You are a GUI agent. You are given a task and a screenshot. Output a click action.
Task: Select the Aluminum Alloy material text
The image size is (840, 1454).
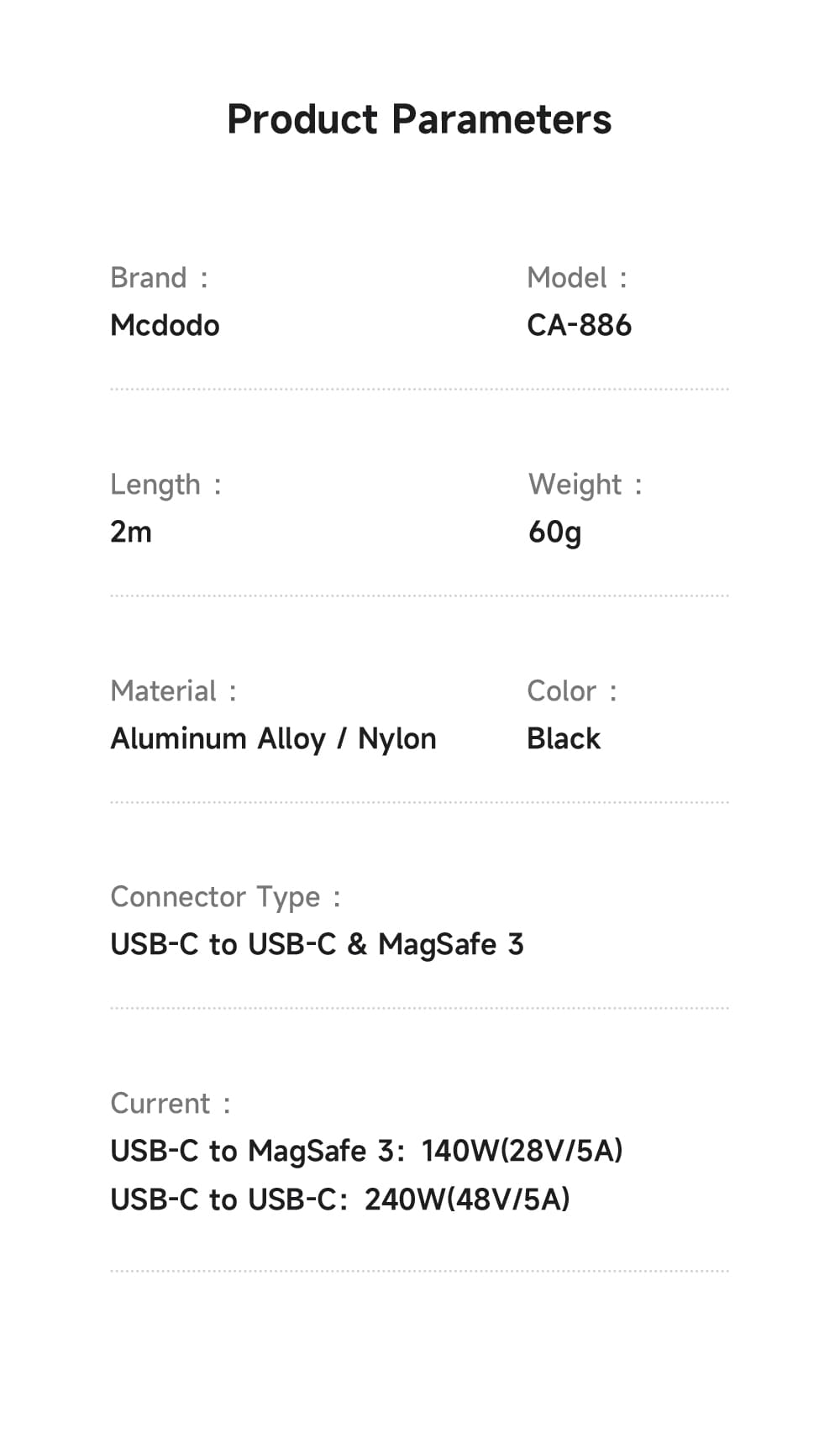(x=218, y=738)
